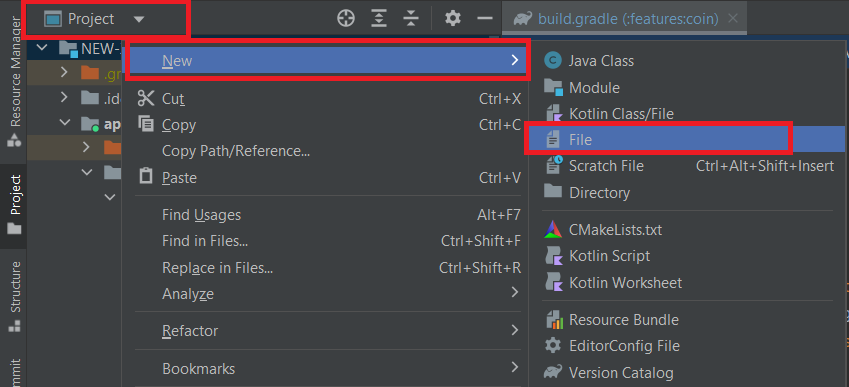
Task: Create a new File
Action: (687, 140)
